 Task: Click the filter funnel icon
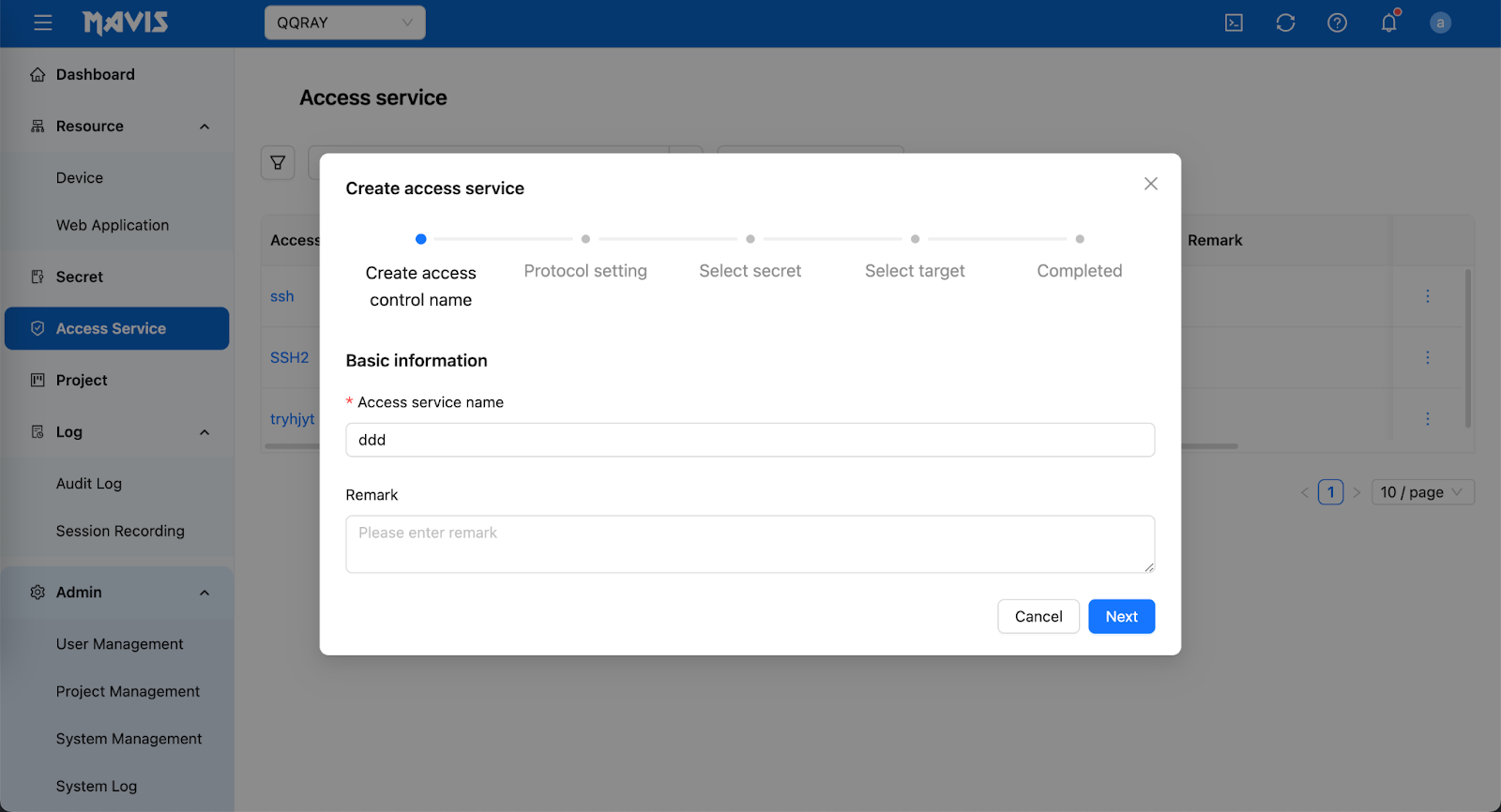[278, 162]
